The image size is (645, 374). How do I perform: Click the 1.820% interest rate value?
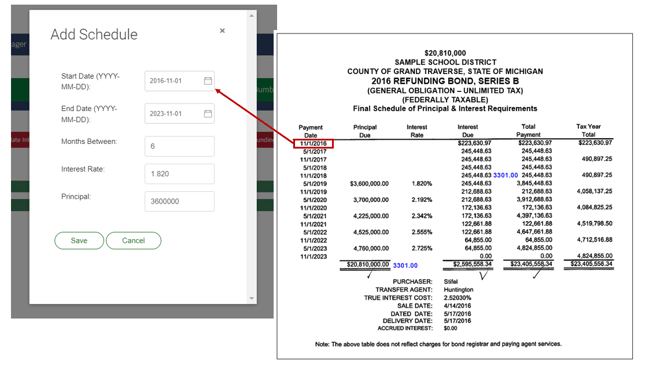point(422,184)
